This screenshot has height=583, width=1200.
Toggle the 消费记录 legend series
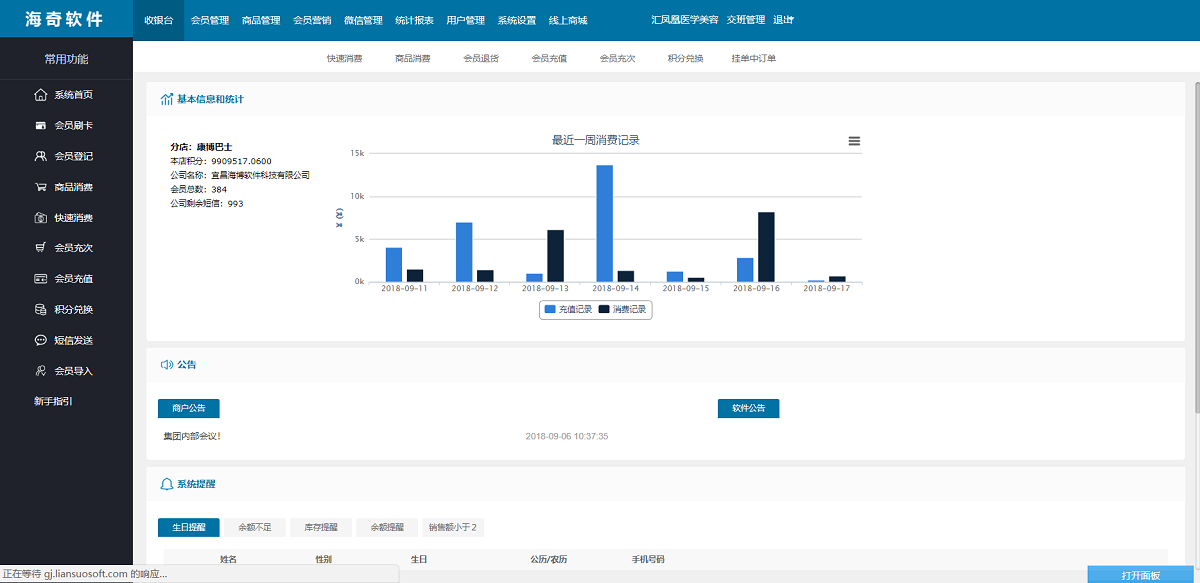(623, 310)
